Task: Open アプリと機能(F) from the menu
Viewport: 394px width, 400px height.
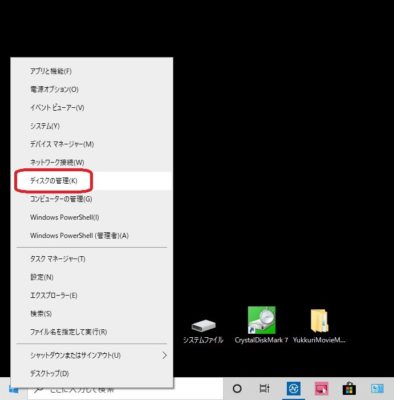Action: pyautogui.click(x=92, y=71)
